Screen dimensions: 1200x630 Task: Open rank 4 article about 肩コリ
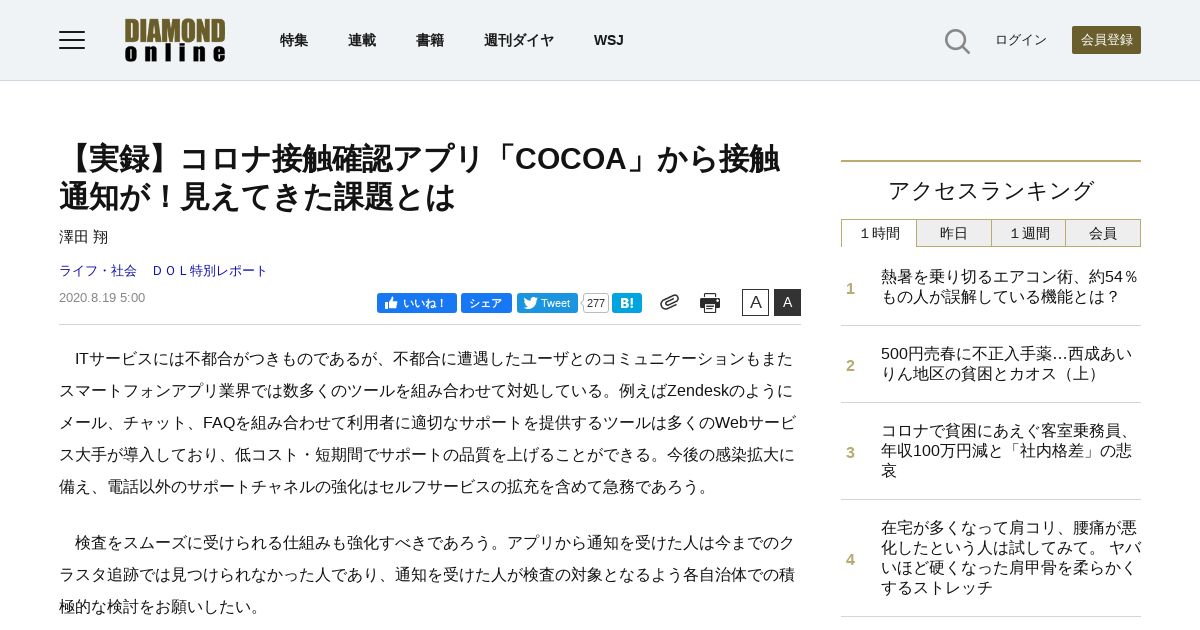tap(1010, 558)
